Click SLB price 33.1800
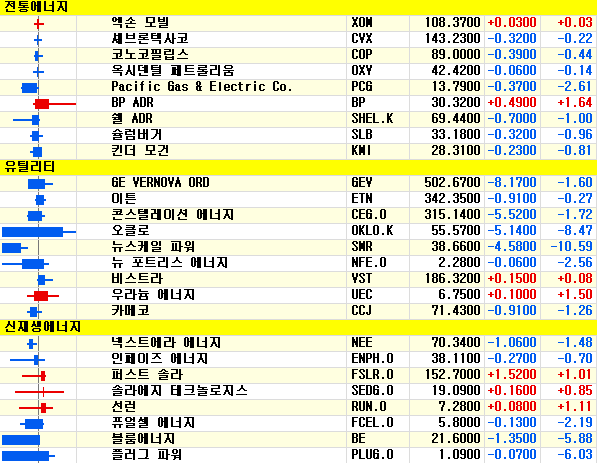This screenshot has height=463, width=597. tap(455, 135)
